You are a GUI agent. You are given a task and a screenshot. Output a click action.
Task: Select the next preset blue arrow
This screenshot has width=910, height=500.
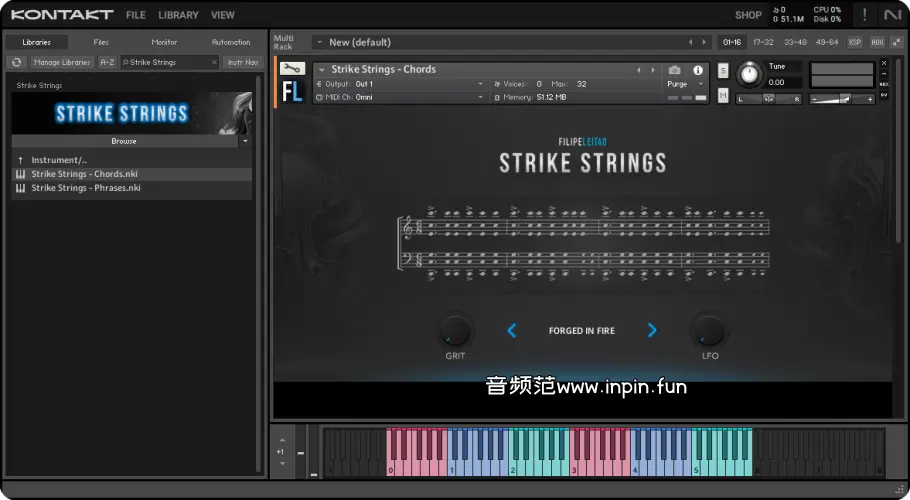point(652,331)
